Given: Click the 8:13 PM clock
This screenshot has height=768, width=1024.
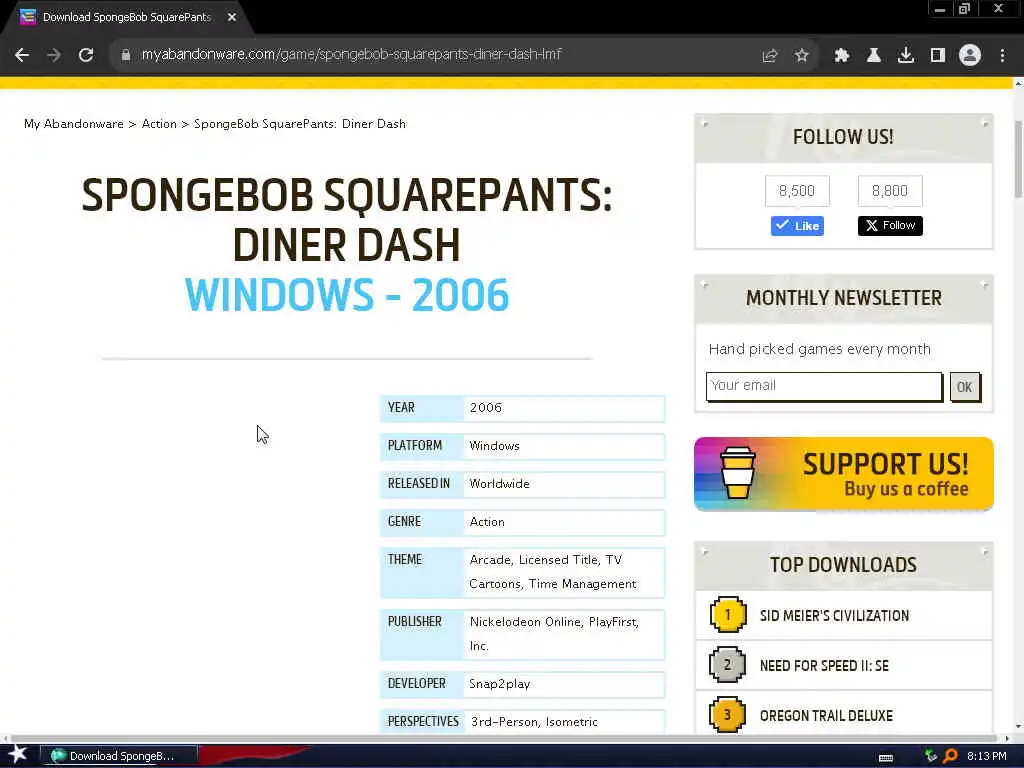Looking at the screenshot, I should (986, 756).
